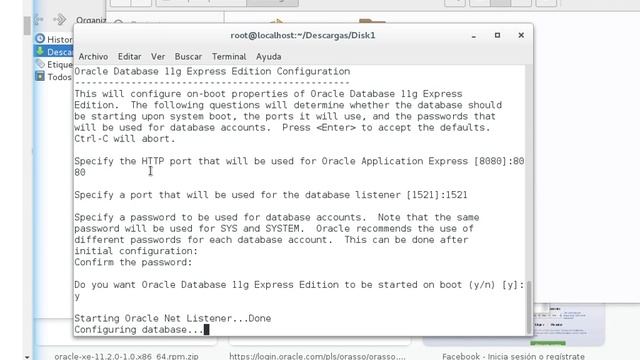The width and height of the screenshot is (640, 360).
Task: Select Etiquetas entry in file manager sidebar
Action: click(x=53, y=64)
